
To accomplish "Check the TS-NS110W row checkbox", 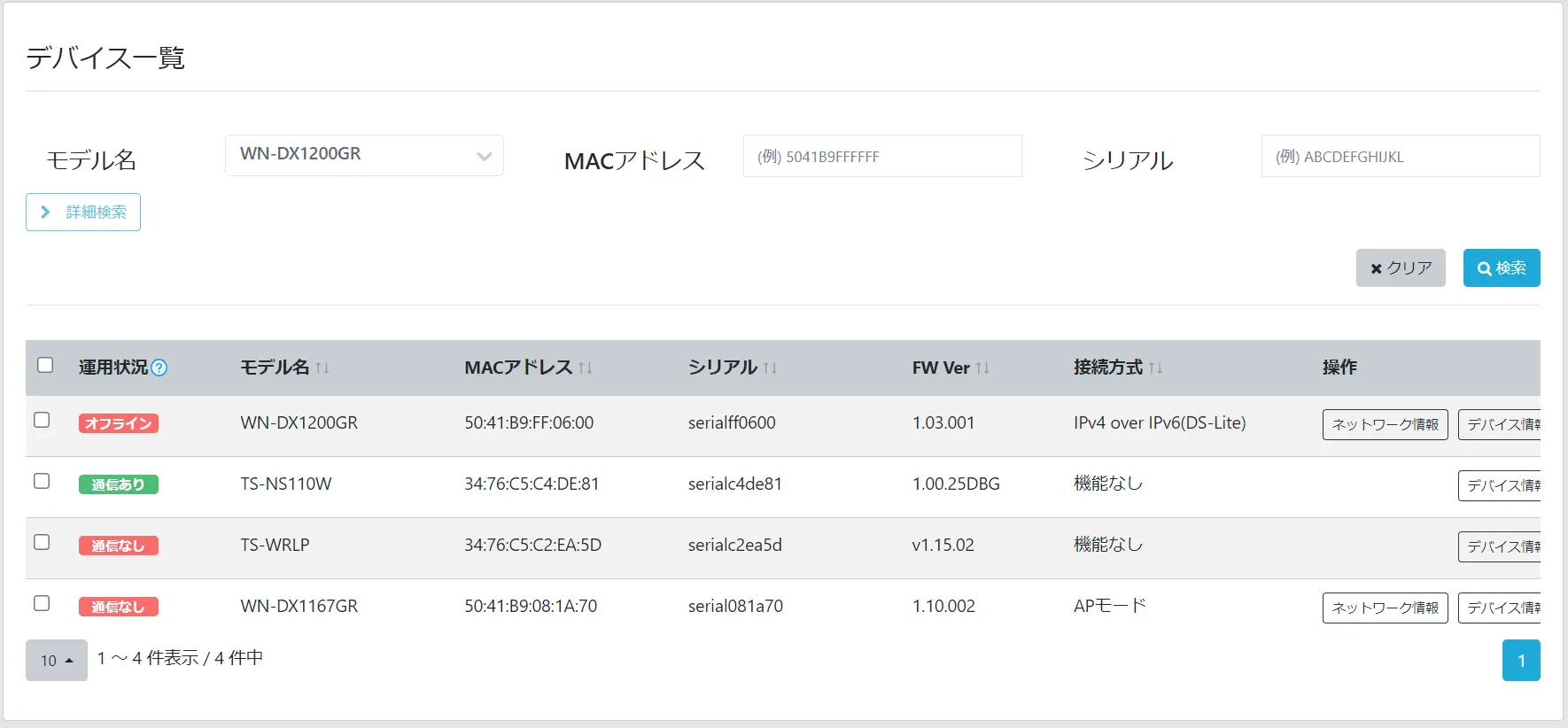I will (x=42, y=481).
